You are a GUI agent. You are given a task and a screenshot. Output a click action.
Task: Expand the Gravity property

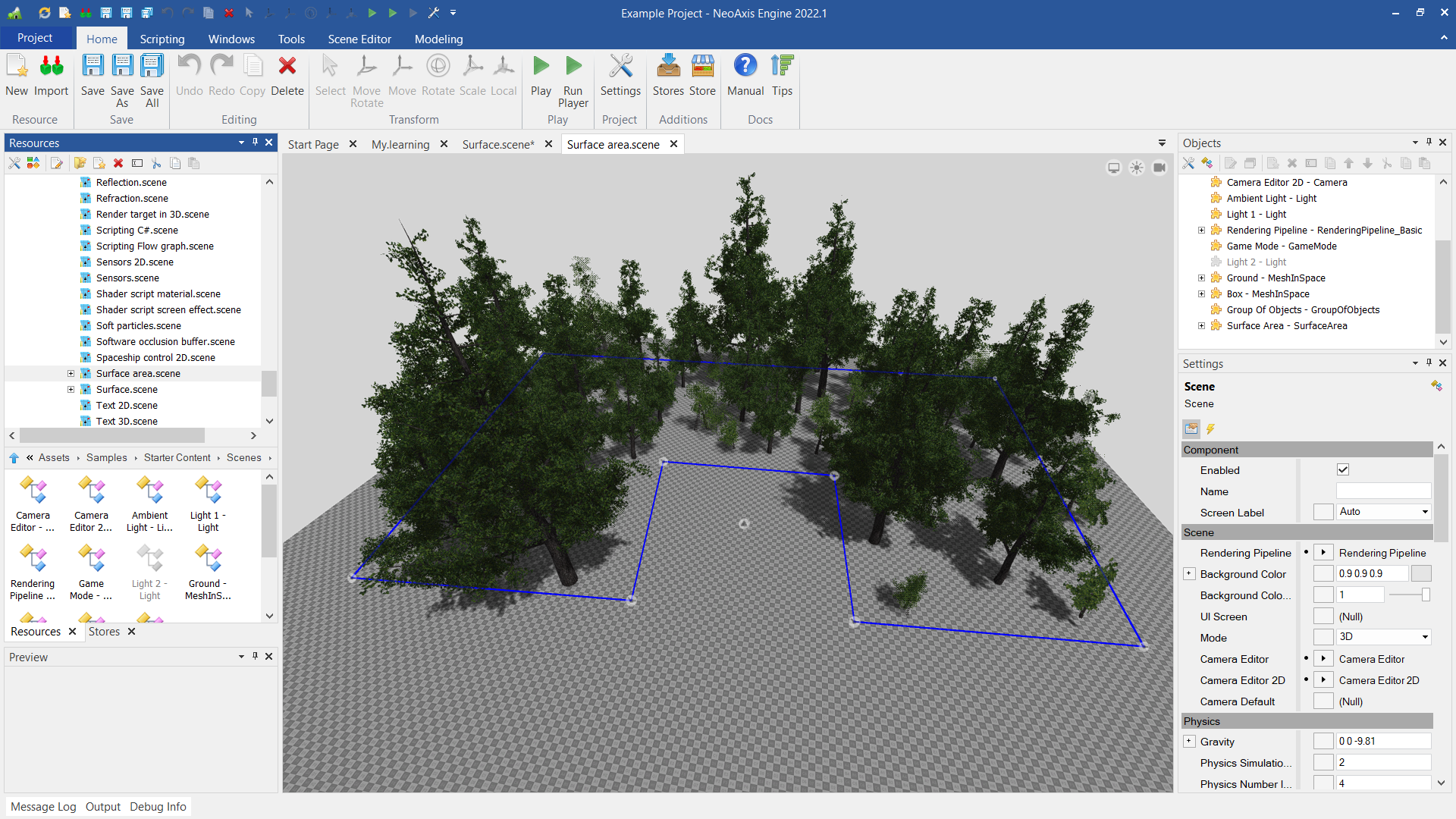(1189, 742)
